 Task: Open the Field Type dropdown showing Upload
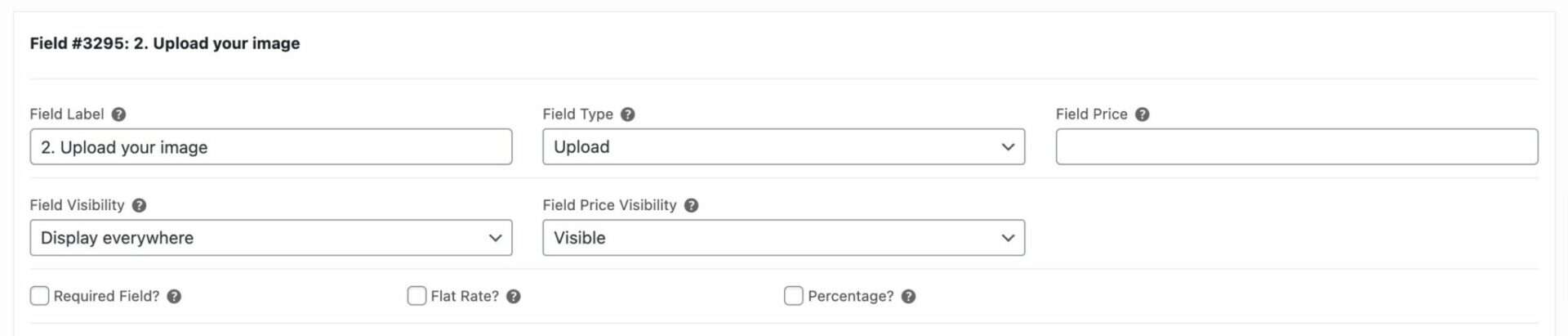783,147
